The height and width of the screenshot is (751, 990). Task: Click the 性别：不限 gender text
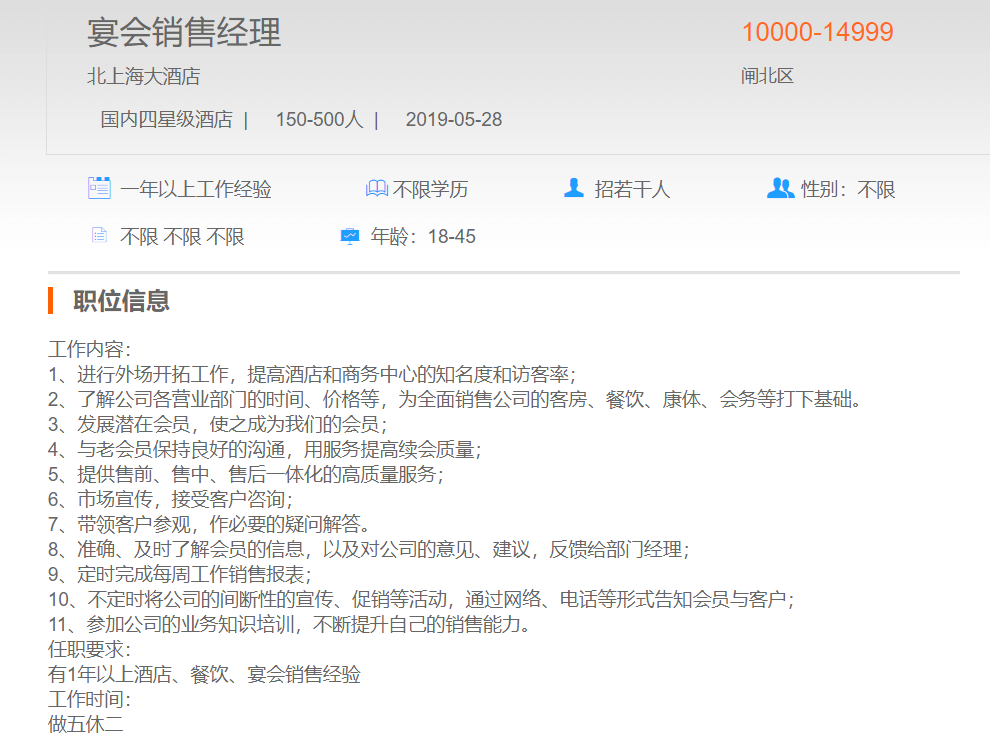[x=848, y=189]
